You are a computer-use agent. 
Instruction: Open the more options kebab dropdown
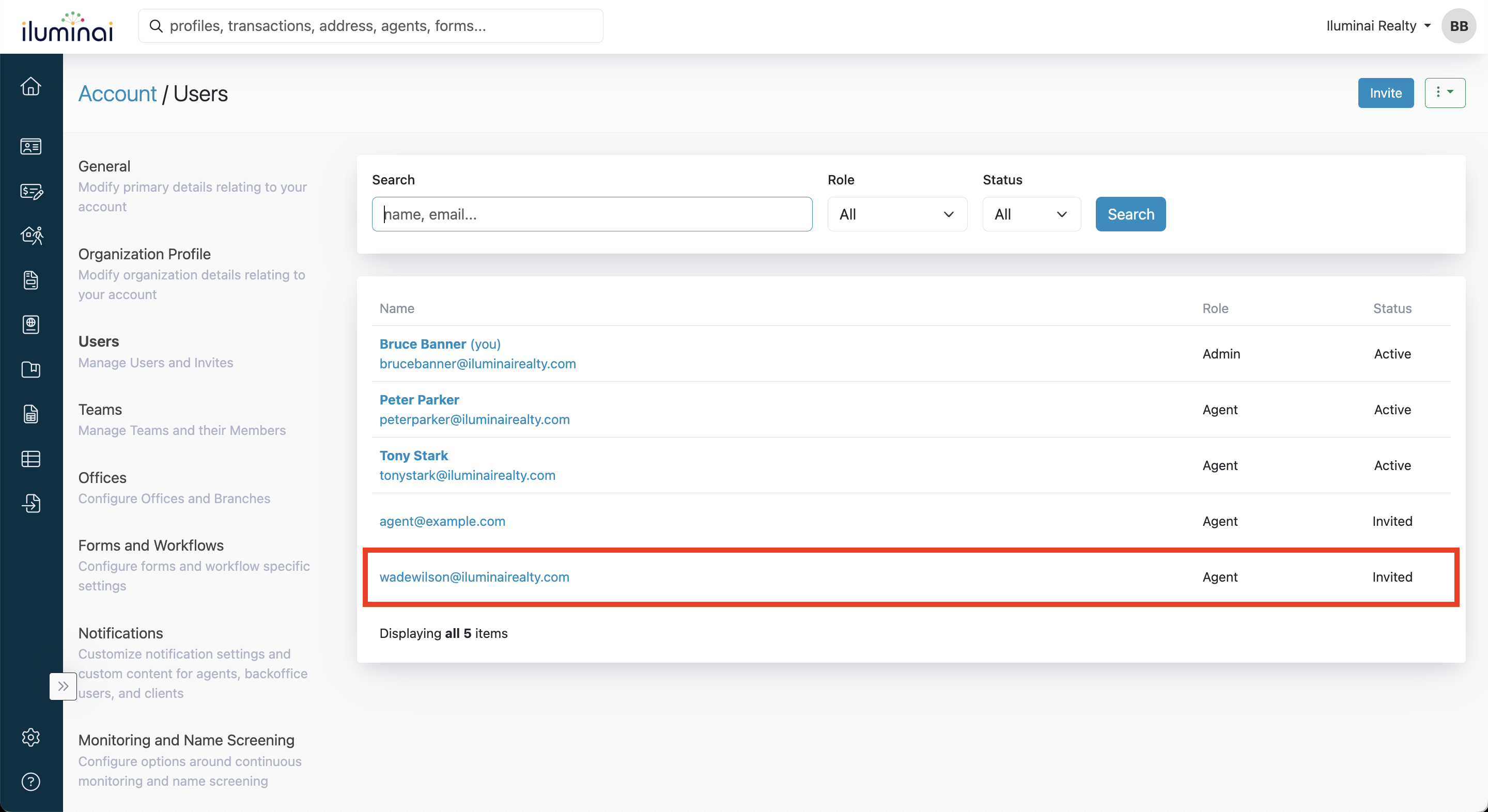coord(1444,93)
